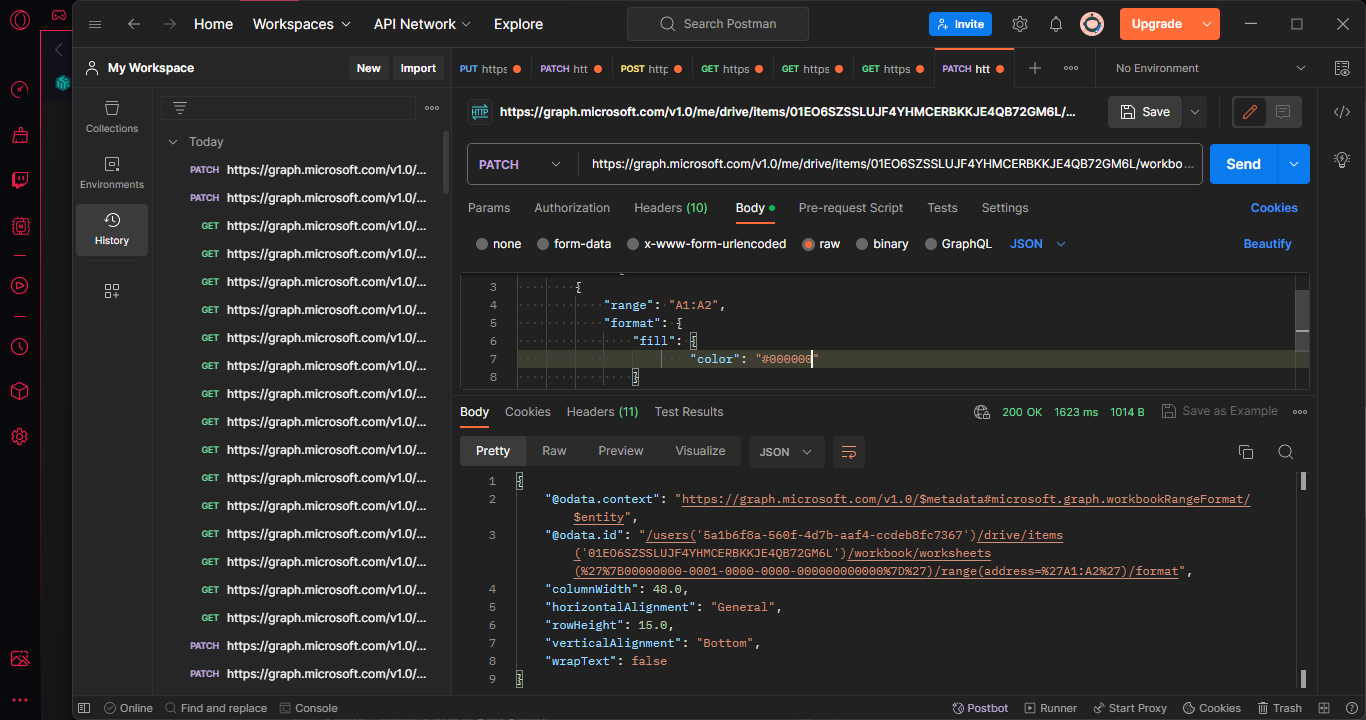The image size is (1366, 720).
Task: Open the Postman hamburger menu
Action: (95, 24)
